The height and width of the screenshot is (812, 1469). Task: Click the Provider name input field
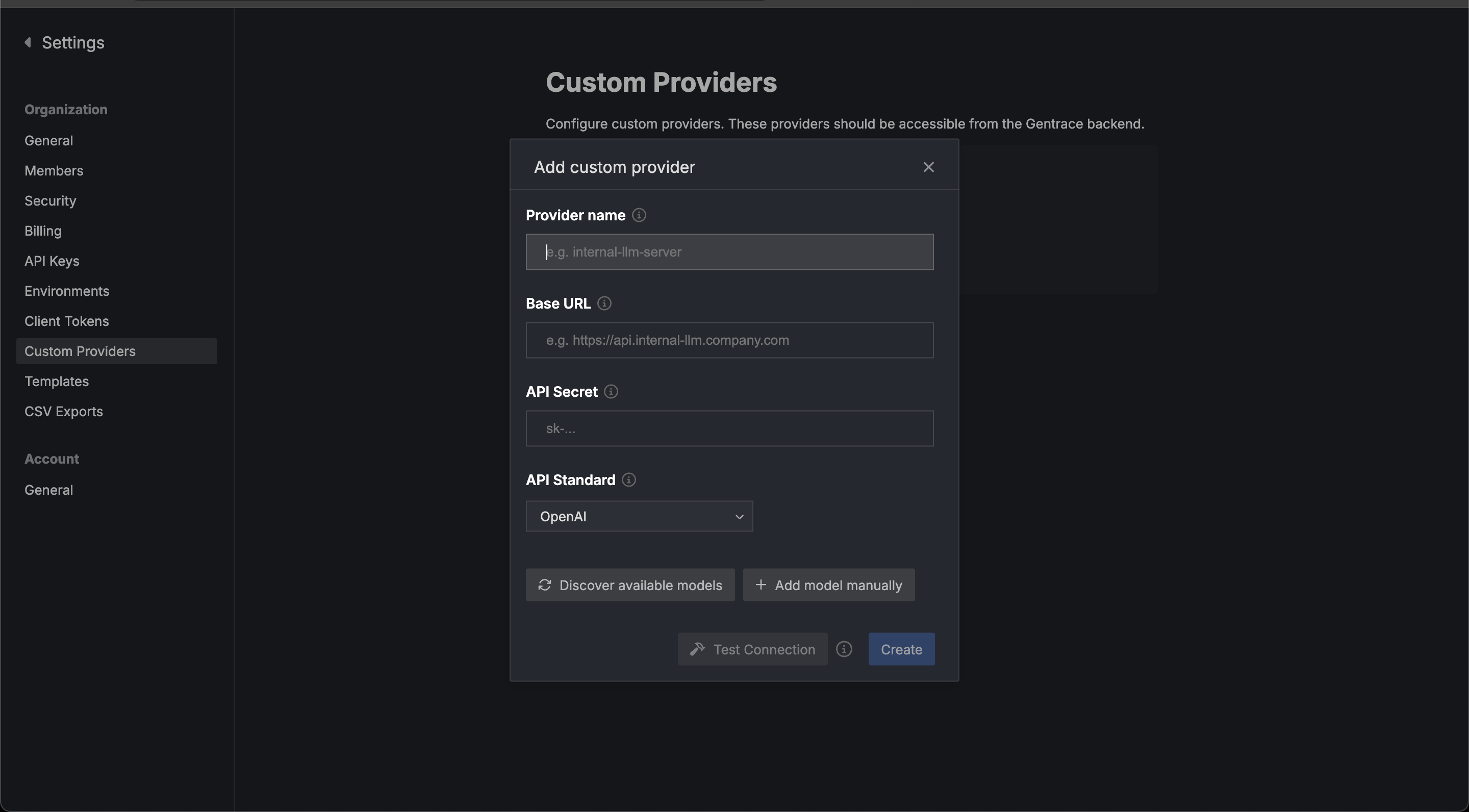(x=729, y=251)
